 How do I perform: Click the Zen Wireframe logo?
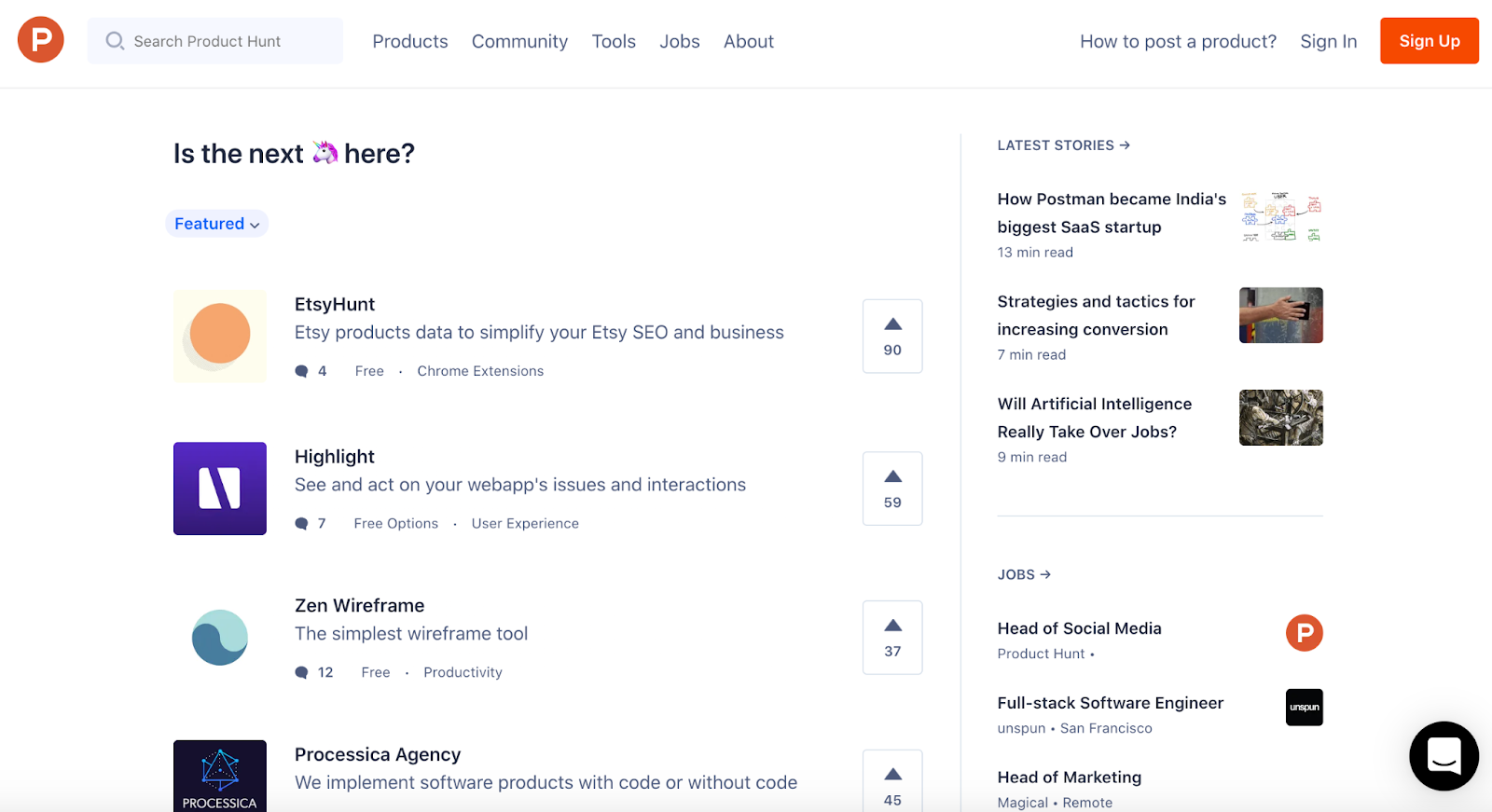click(220, 638)
